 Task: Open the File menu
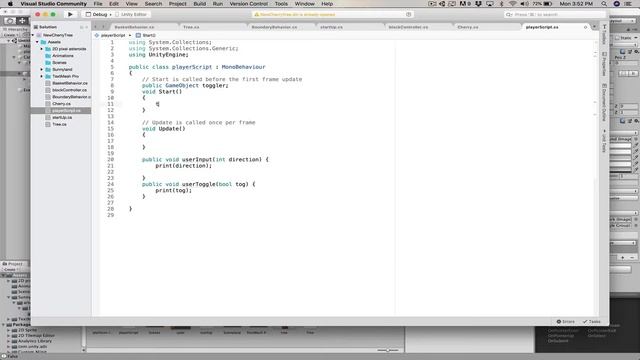98,4
